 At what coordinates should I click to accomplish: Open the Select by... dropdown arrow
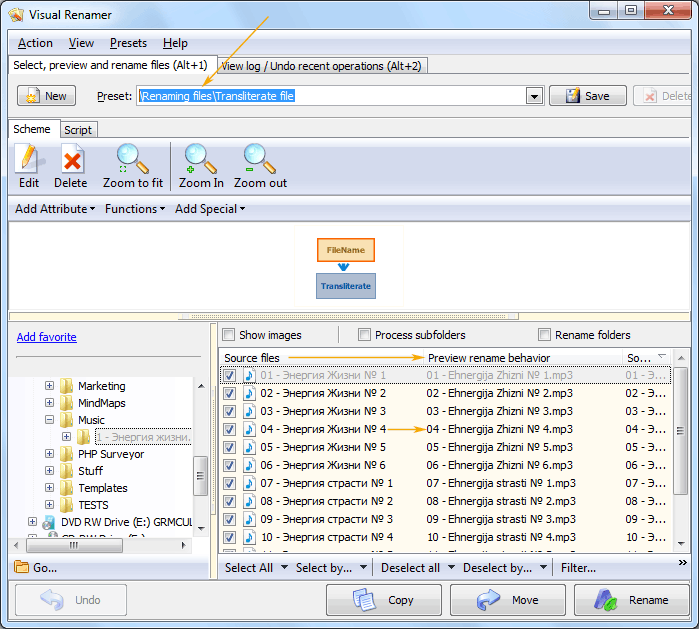pos(363,567)
